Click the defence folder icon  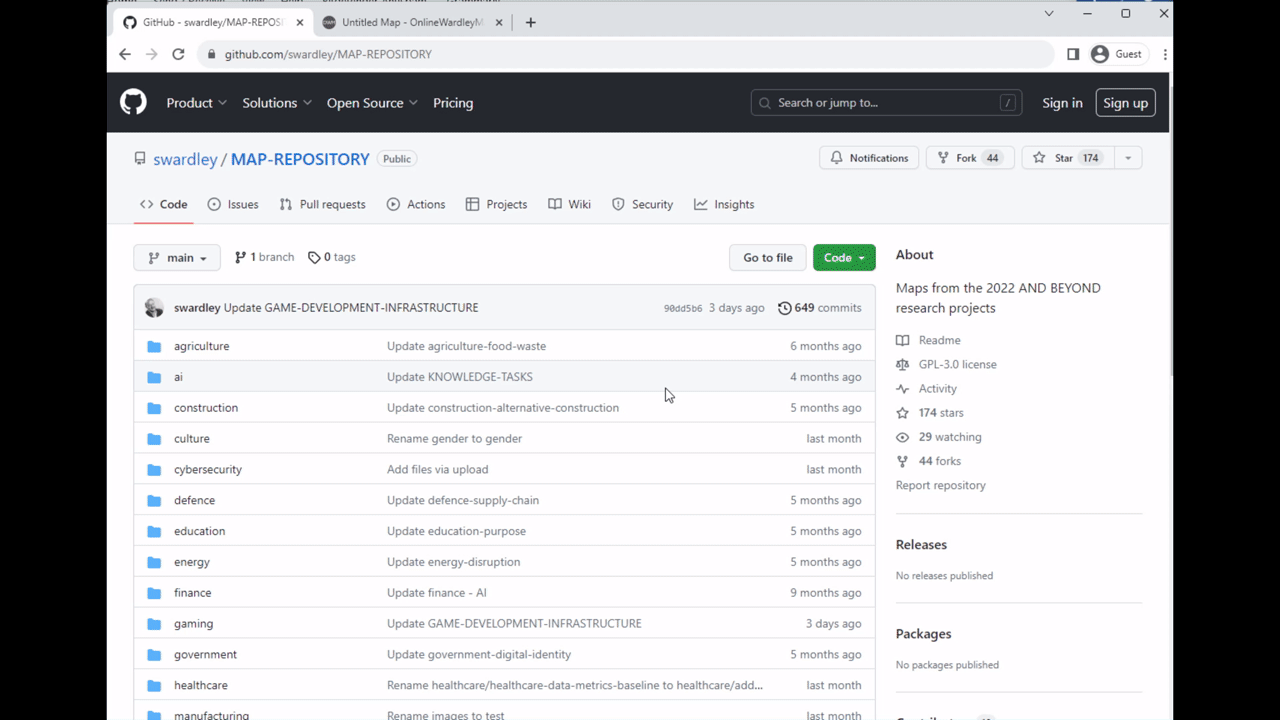pos(154,500)
